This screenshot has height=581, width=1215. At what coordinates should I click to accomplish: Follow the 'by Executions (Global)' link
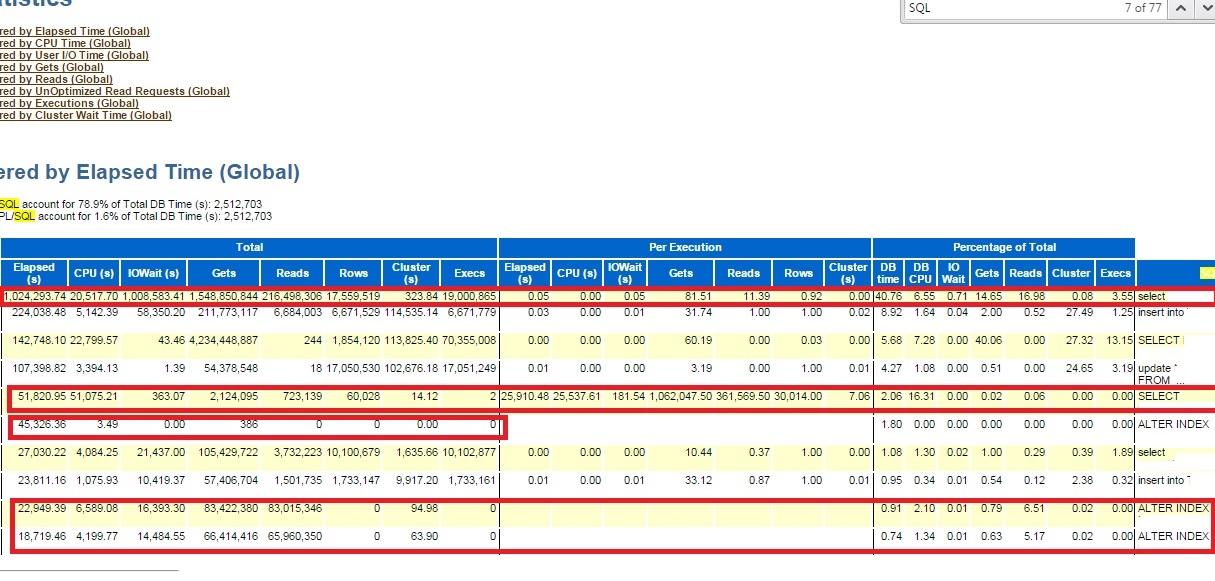[69, 103]
